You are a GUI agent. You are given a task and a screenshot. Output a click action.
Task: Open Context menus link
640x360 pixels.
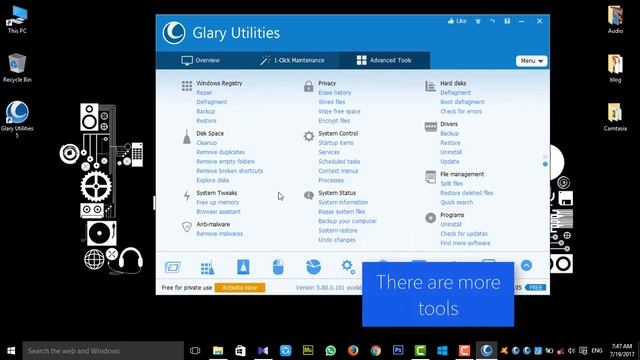(338, 171)
